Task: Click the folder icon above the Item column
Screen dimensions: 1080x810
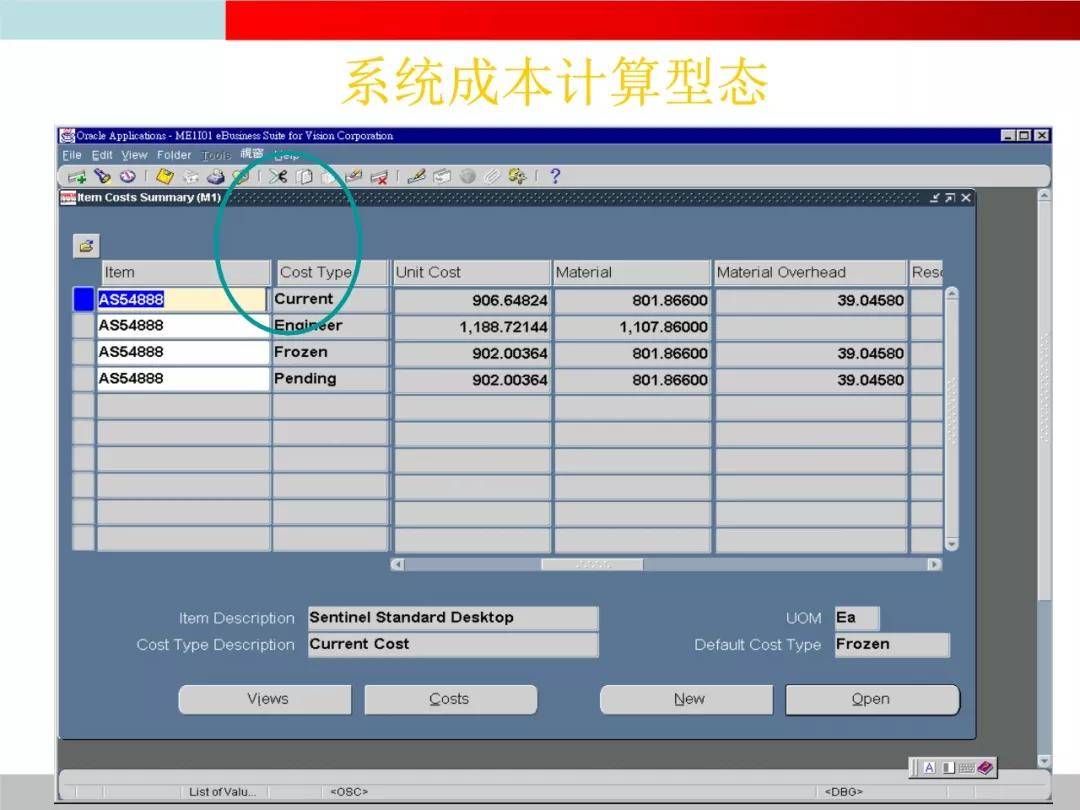Action: click(x=86, y=245)
